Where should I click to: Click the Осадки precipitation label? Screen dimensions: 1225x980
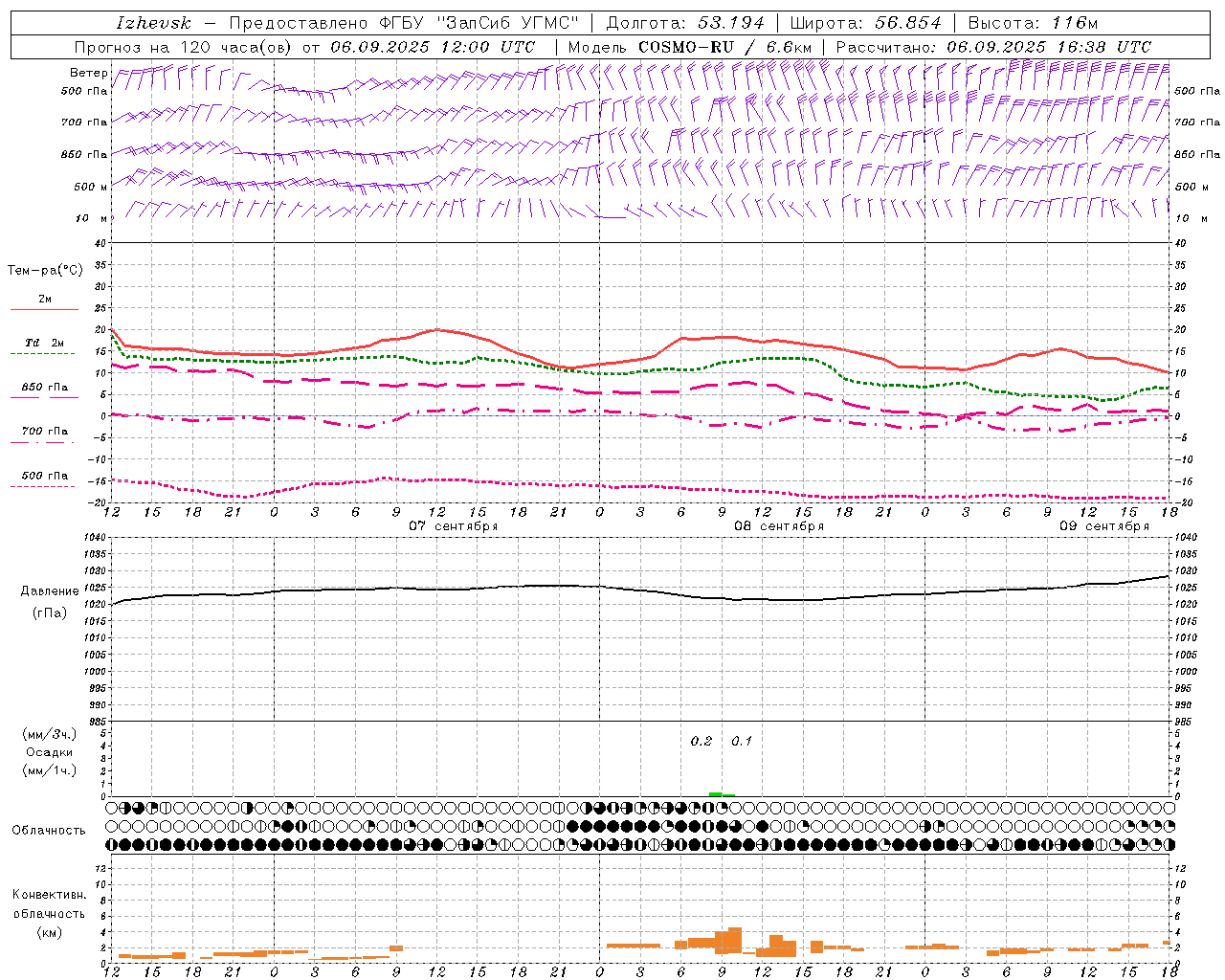point(50,752)
